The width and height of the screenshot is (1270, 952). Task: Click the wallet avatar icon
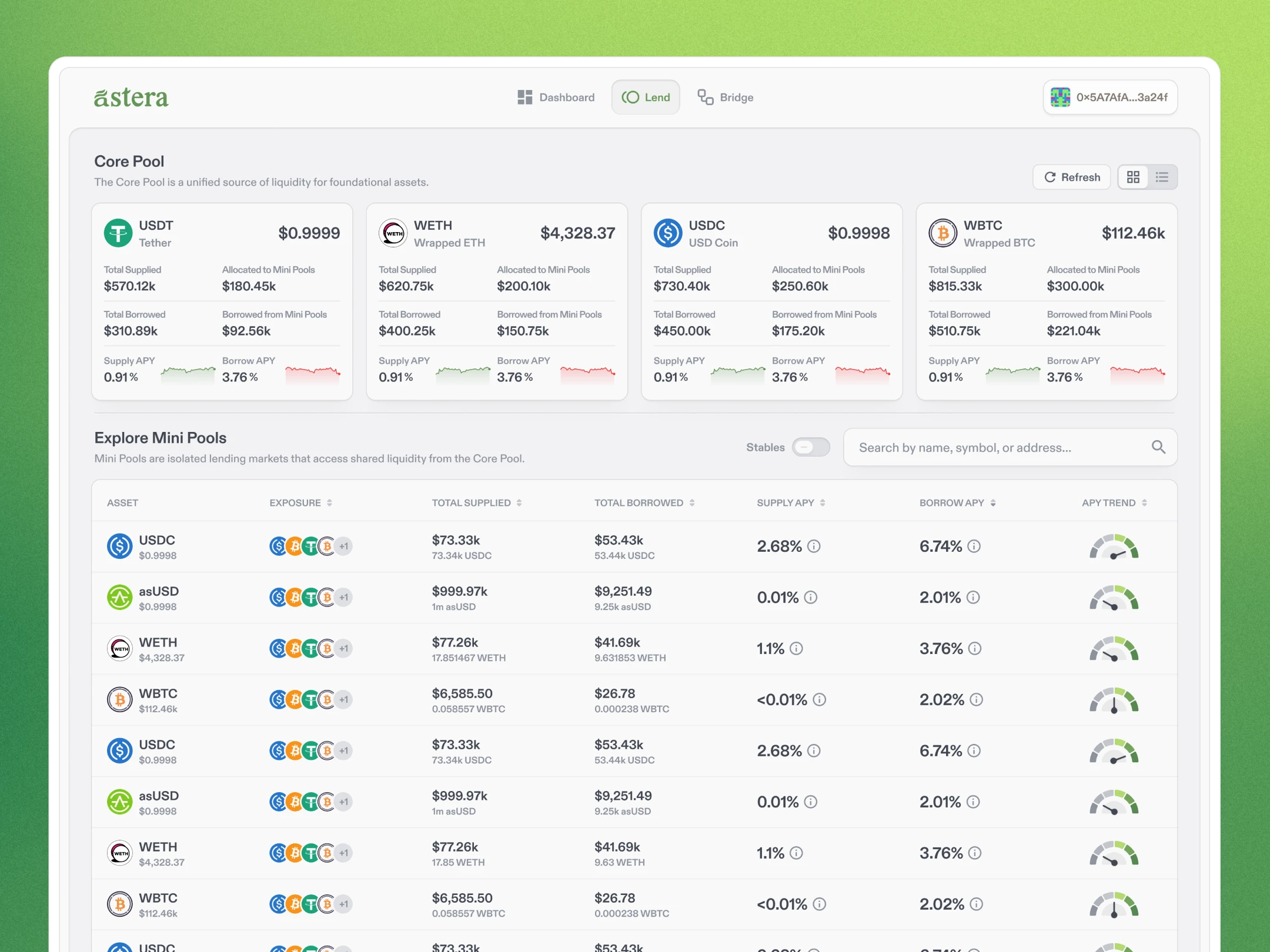(x=1060, y=98)
